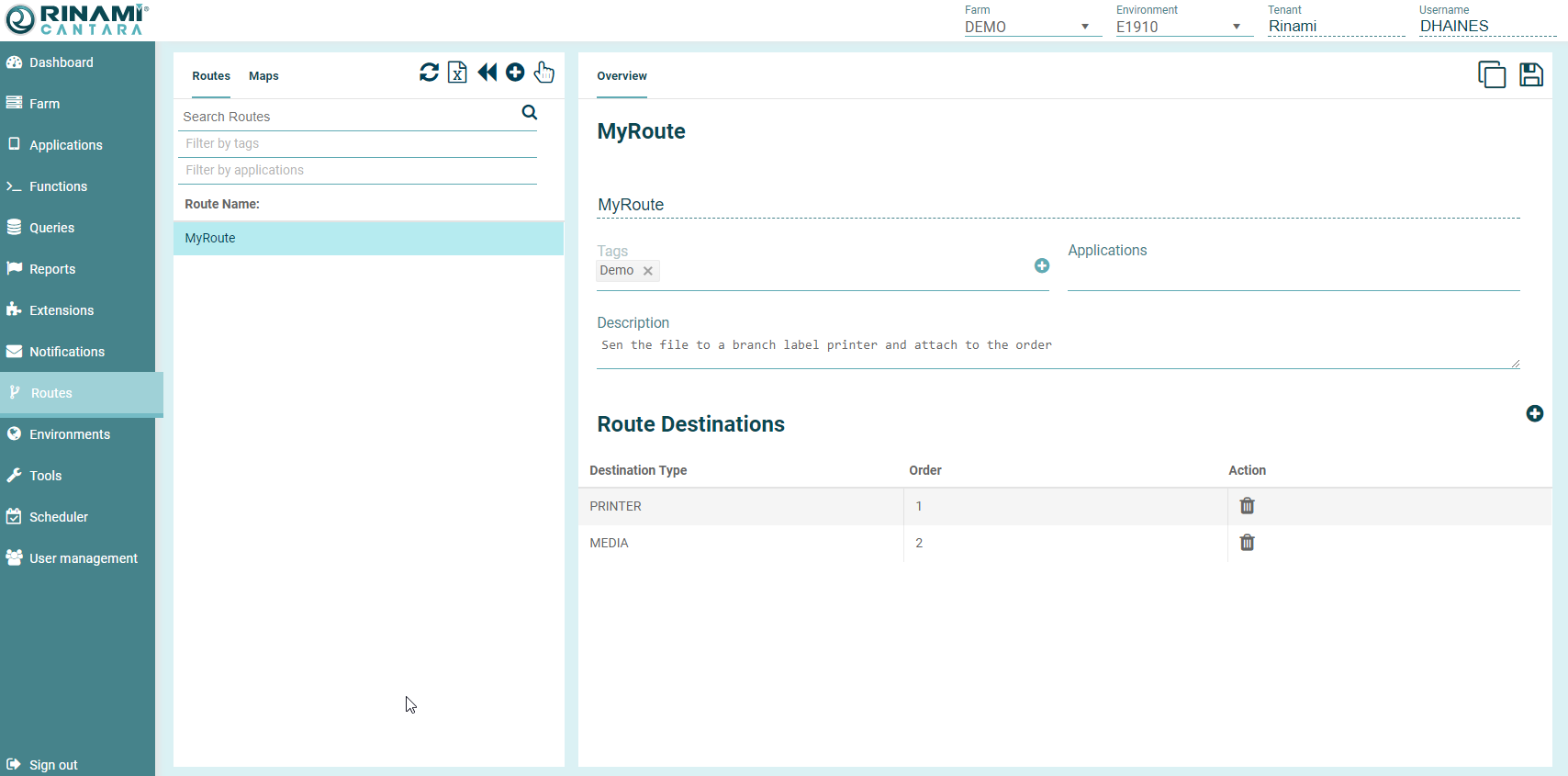Click the refresh routes icon
Image resolution: width=1568 pixels, height=776 pixels.
click(x=429, y=73)
